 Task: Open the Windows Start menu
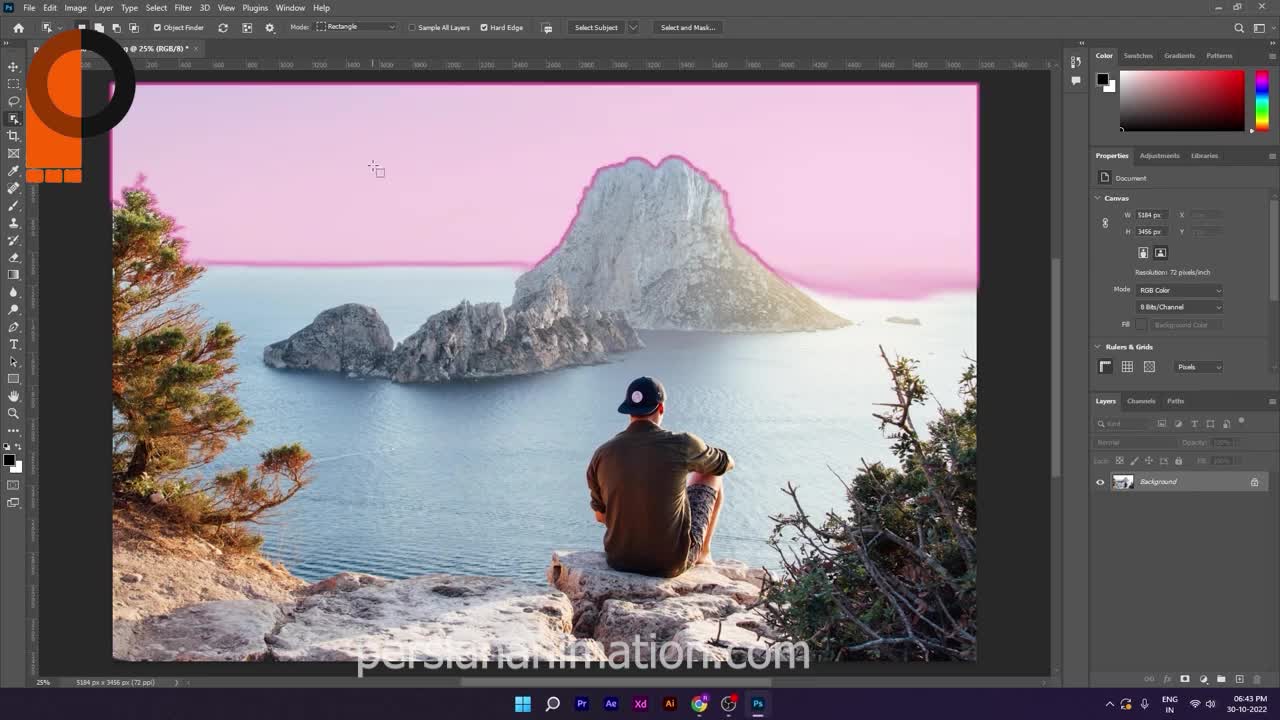click(522, 704)
